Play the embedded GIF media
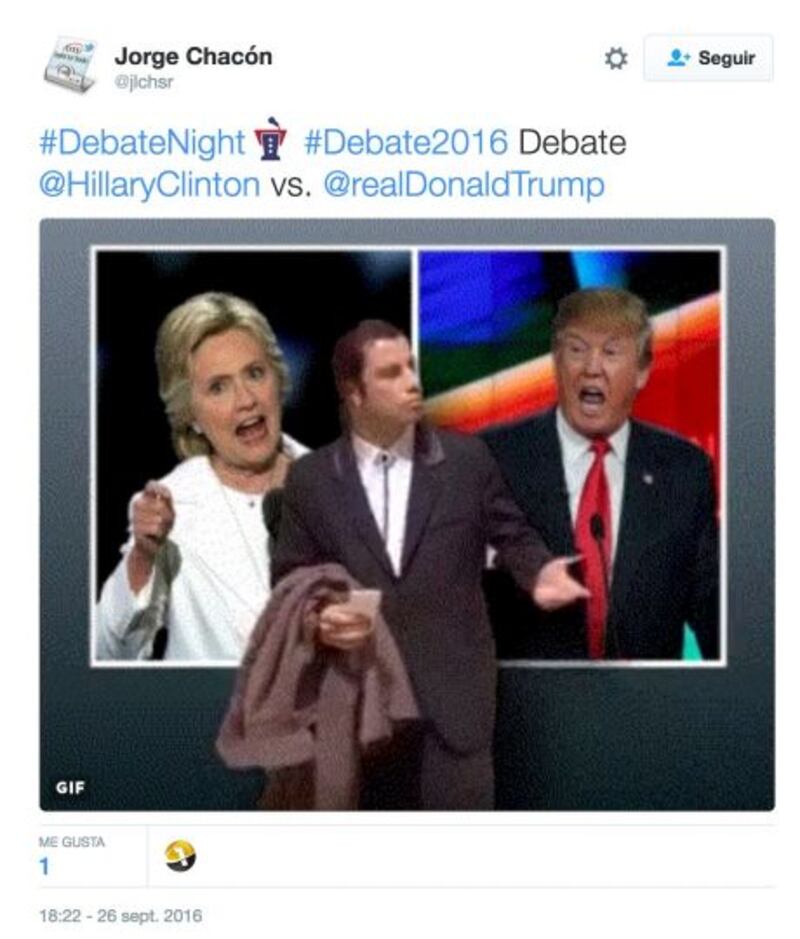 pos(407,514)
